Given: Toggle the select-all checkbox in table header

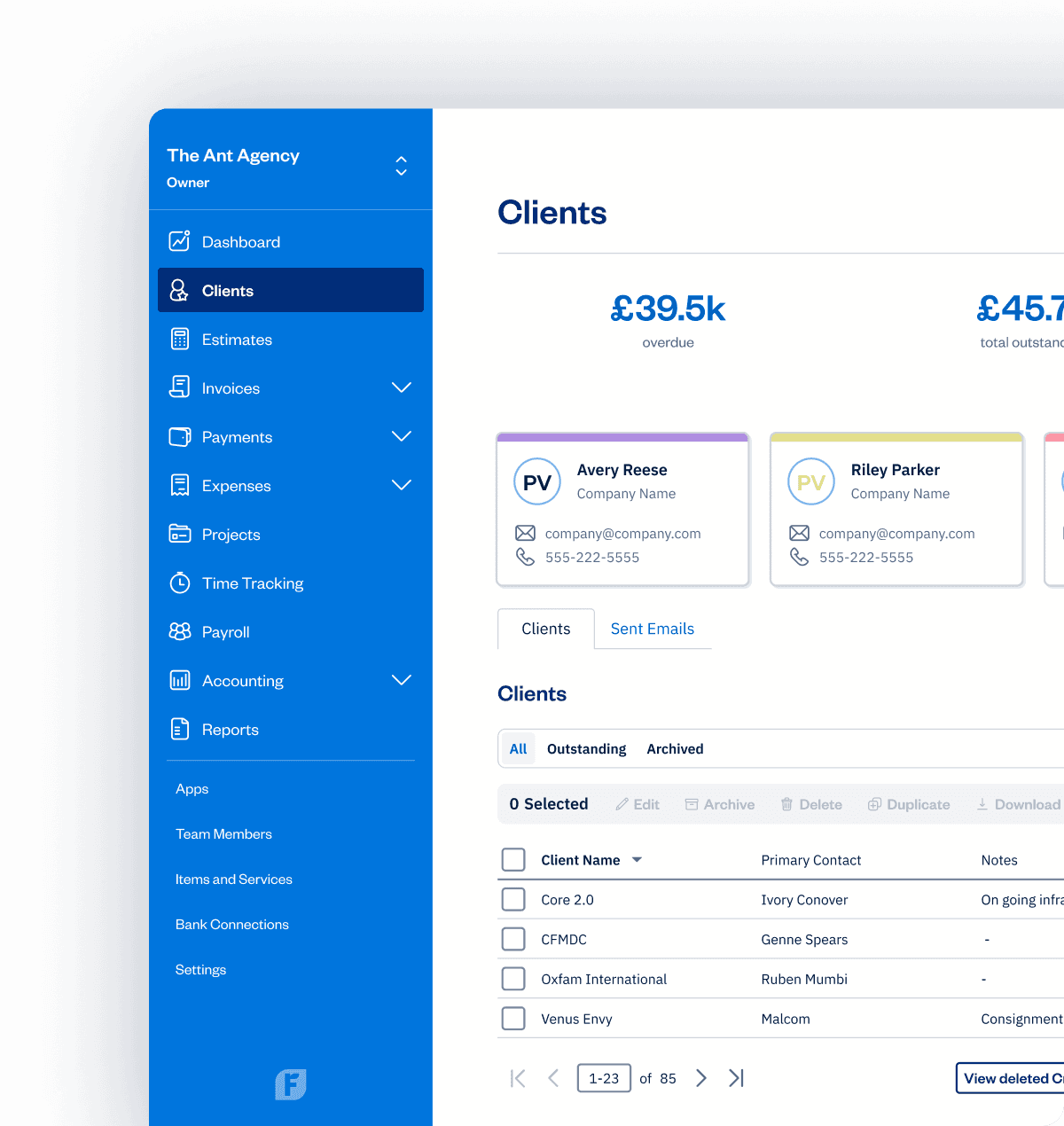Looking at the screenshot, I should coord(513,859).
